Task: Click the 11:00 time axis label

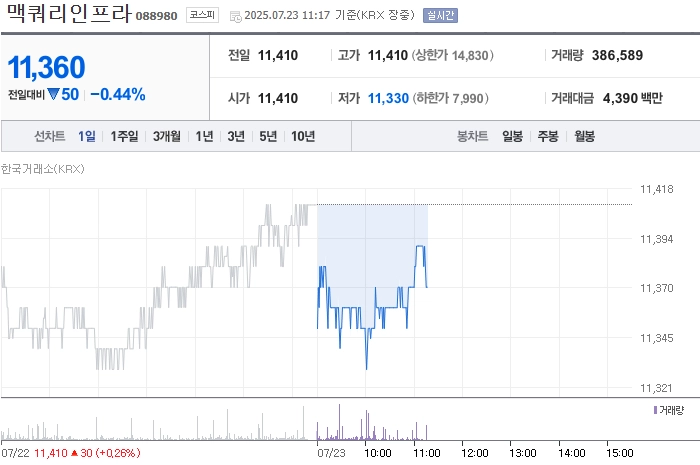Action: [427, 453]
